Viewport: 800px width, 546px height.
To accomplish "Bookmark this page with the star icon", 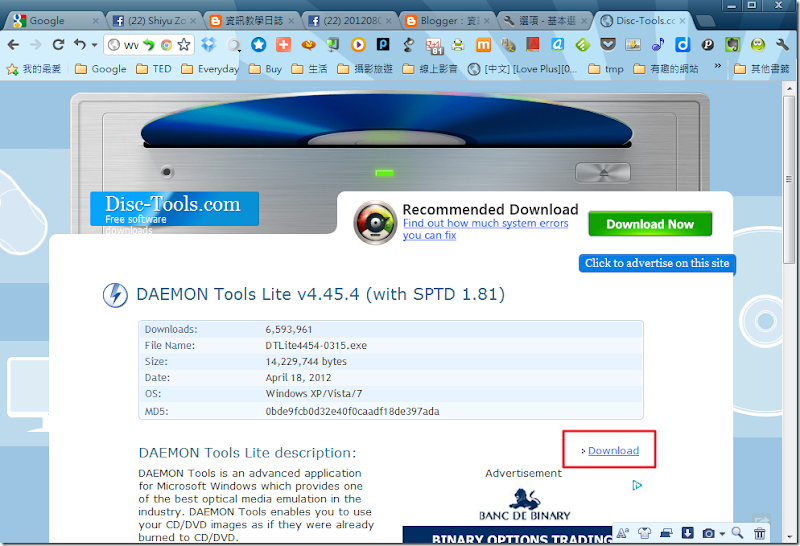I will coord(184,45).
